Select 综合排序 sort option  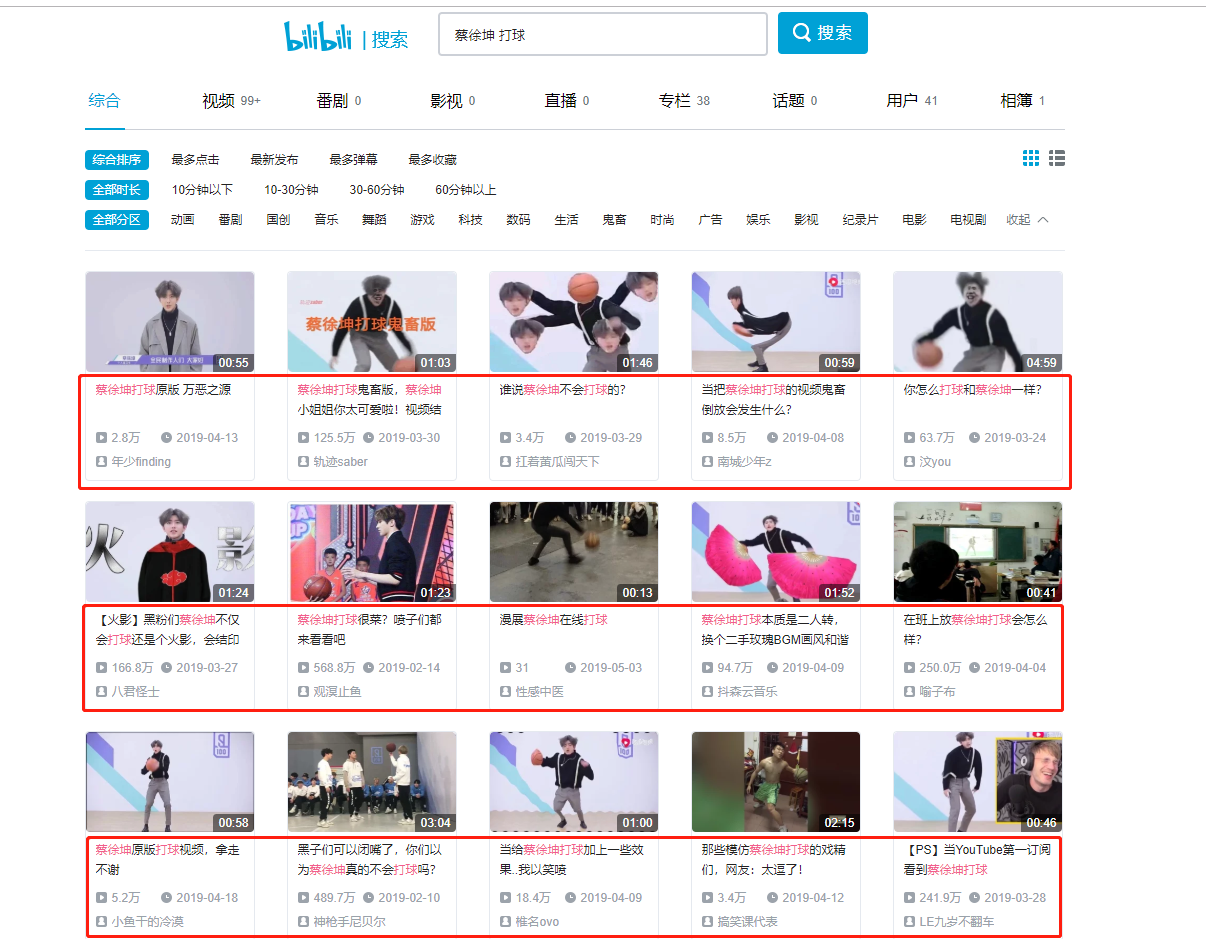(x=117, y=160)
